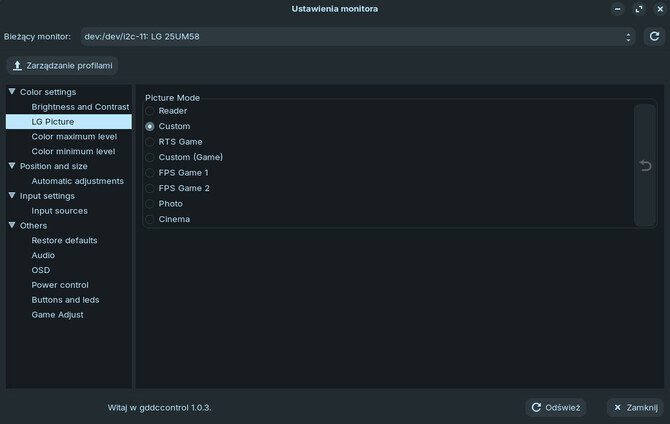Select the RTS Game picture mode
This screenshot has height=424, width=670.
[150, 142]
